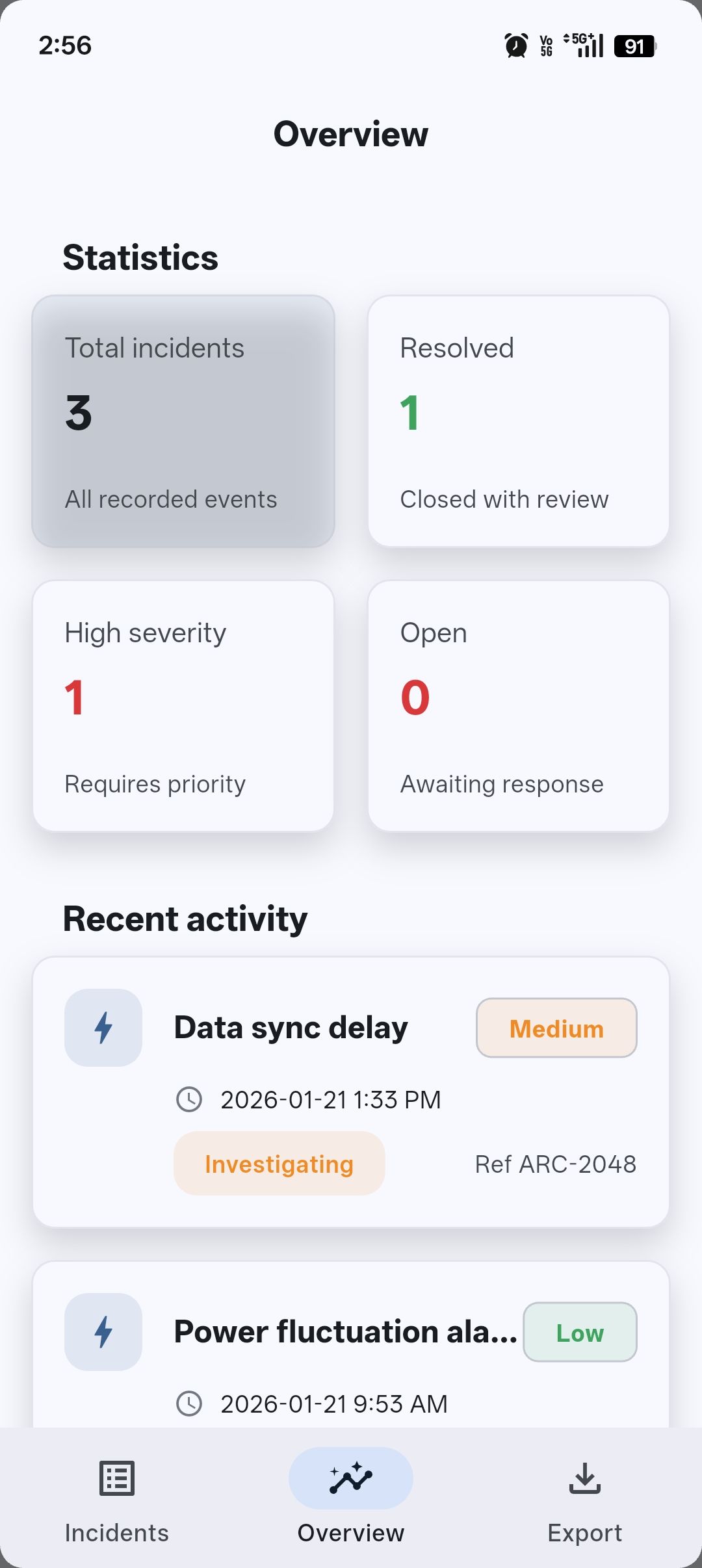Image resolution: width=702 pixels, height=1568 pixels.
Task: Tap the Medium severity badge
Action: [556, 1028]
